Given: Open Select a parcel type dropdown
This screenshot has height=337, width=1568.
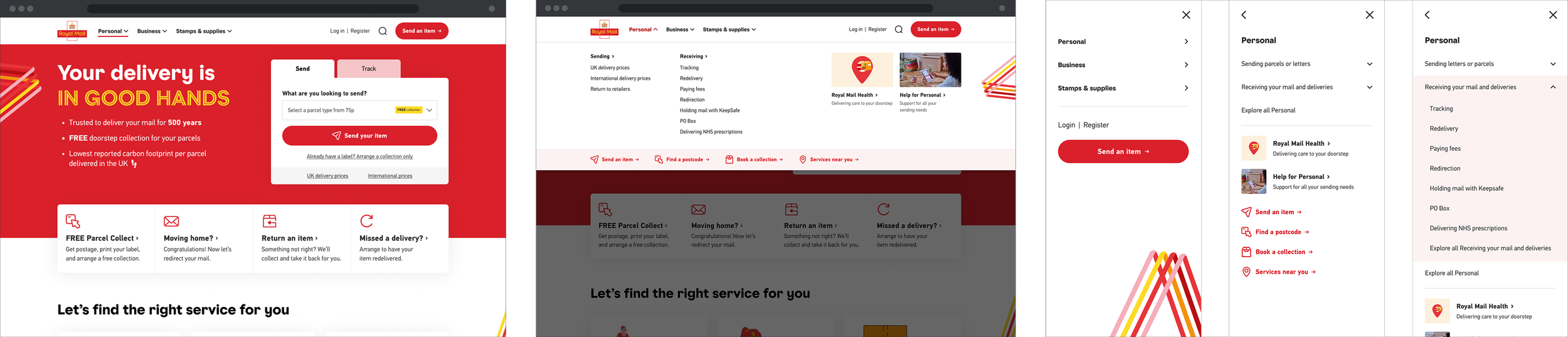Looking at the screenshot, I should tap(359, 110).
